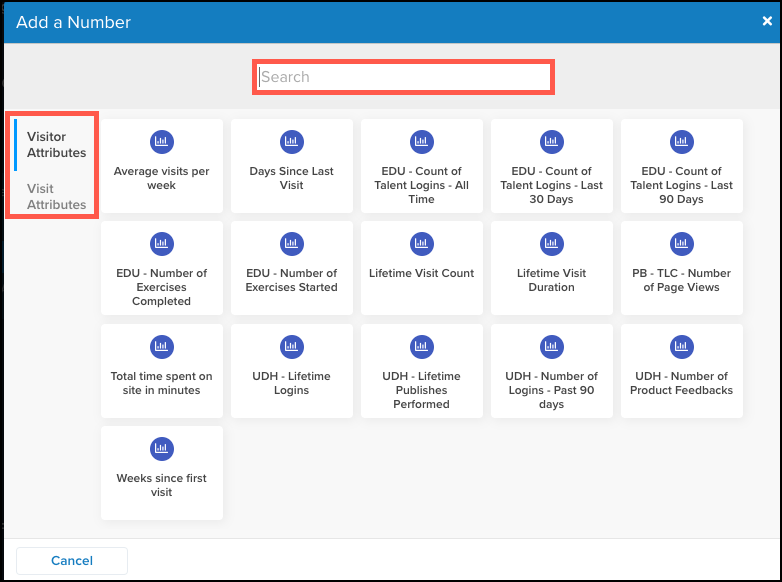Select EDU Talent Logins - All Time tile
Image resolution: width=782 pixels, height=582 pixels.
coord(421,166)
